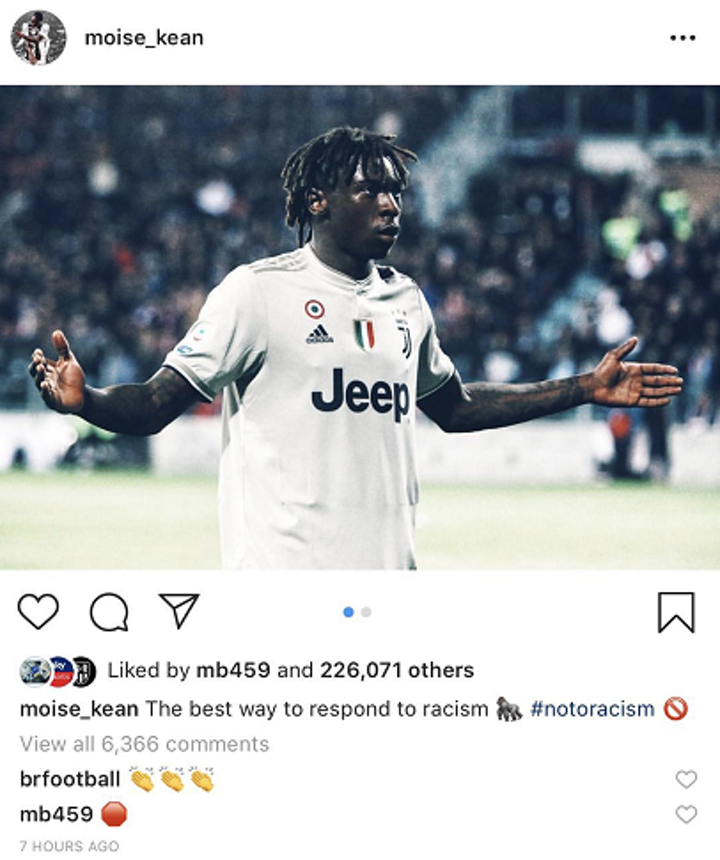Screen dimensions: 720x860
Task: Like the brfootball comment heart
Action: tap(686, 779)
